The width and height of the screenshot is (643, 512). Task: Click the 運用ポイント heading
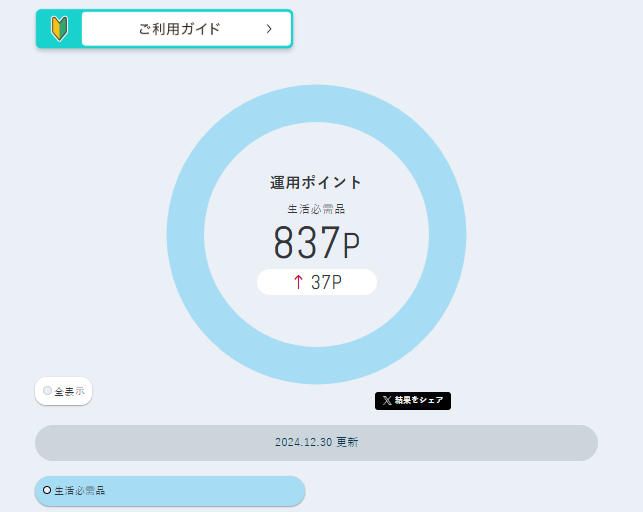316,182
